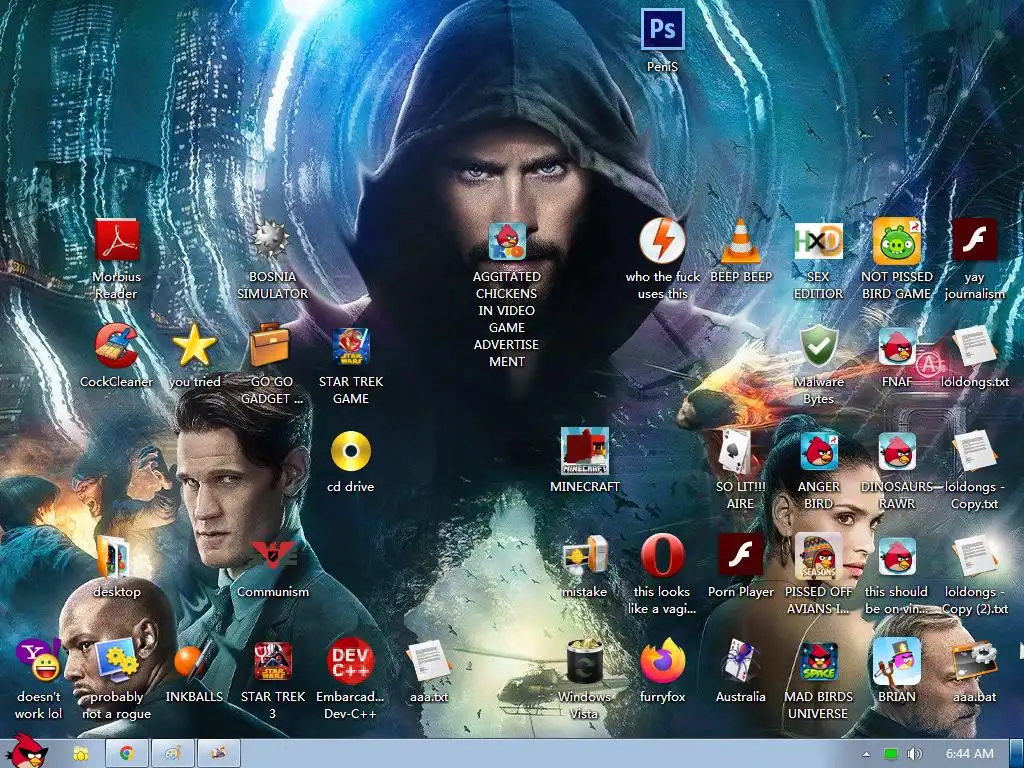Image resolution: width=1024 pixels, height=768 pixels.
Task: Open Embarcadero Dev-C++ shortcut
Action: click(x=351, y=661)
